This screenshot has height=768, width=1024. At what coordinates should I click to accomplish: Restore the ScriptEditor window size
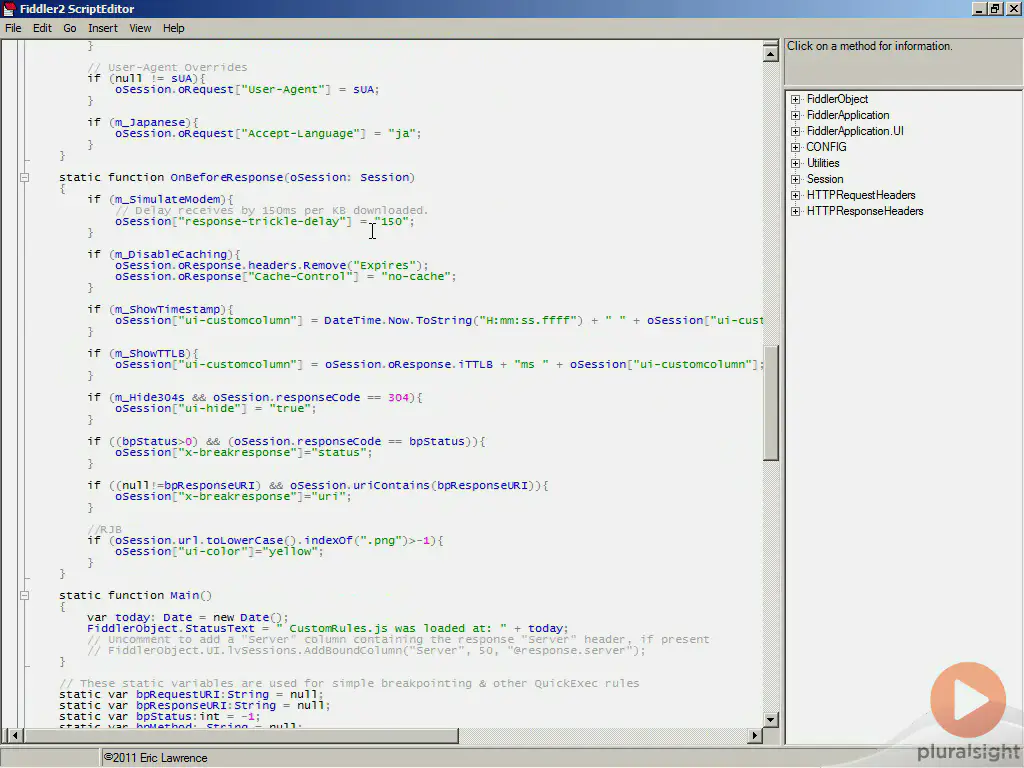995,8
